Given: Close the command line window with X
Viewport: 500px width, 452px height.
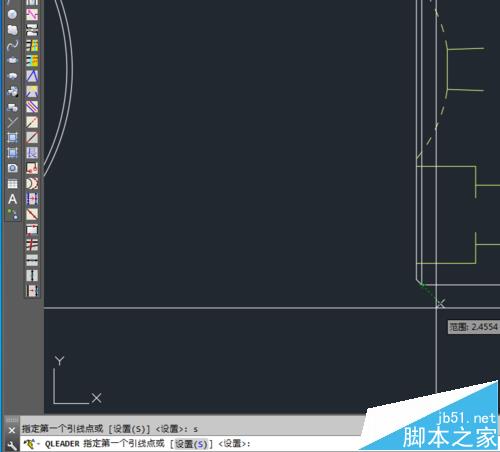Looking at the screenshot, I should point(12,430).
